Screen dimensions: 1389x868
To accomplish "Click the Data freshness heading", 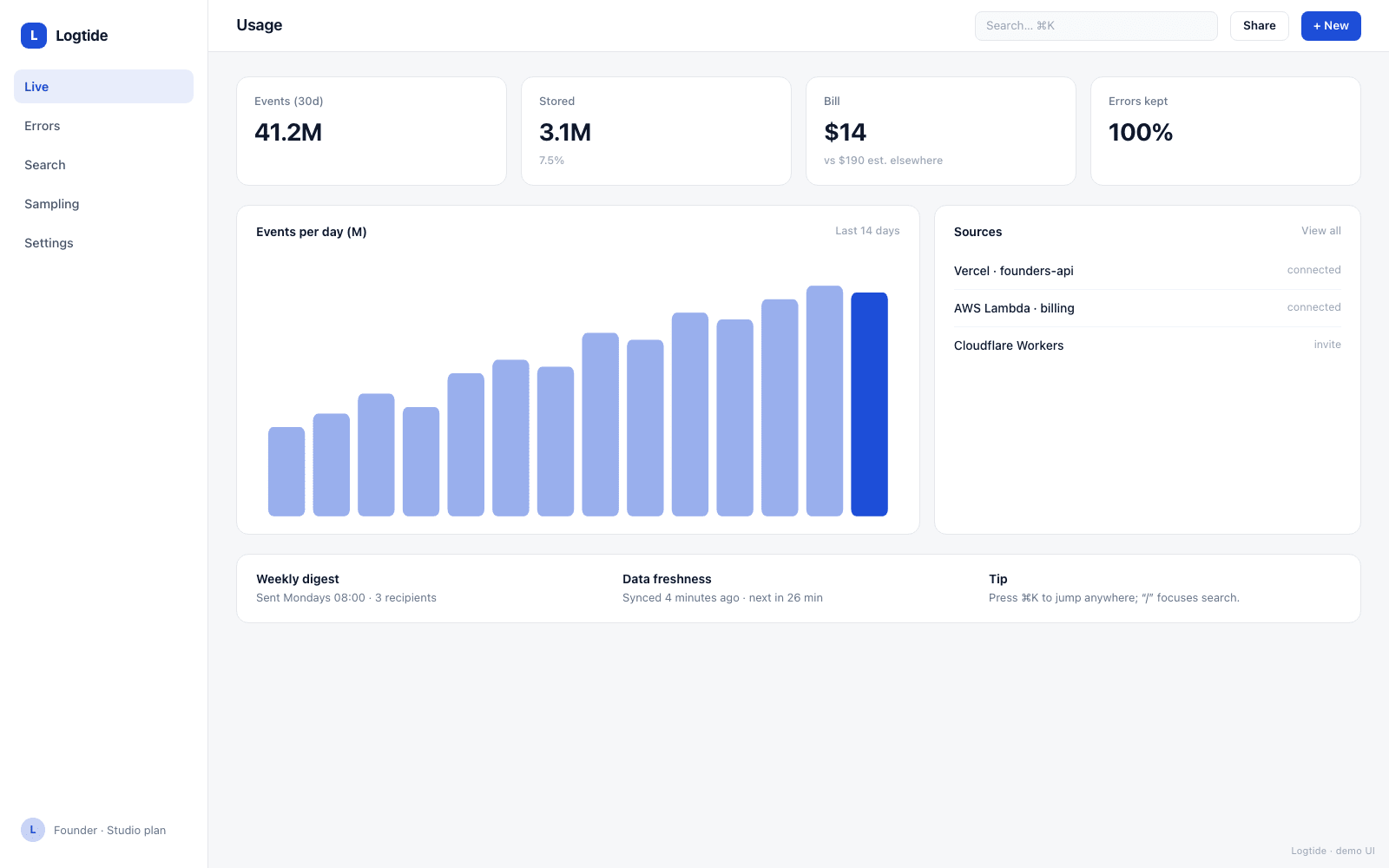I will [667, 579].
